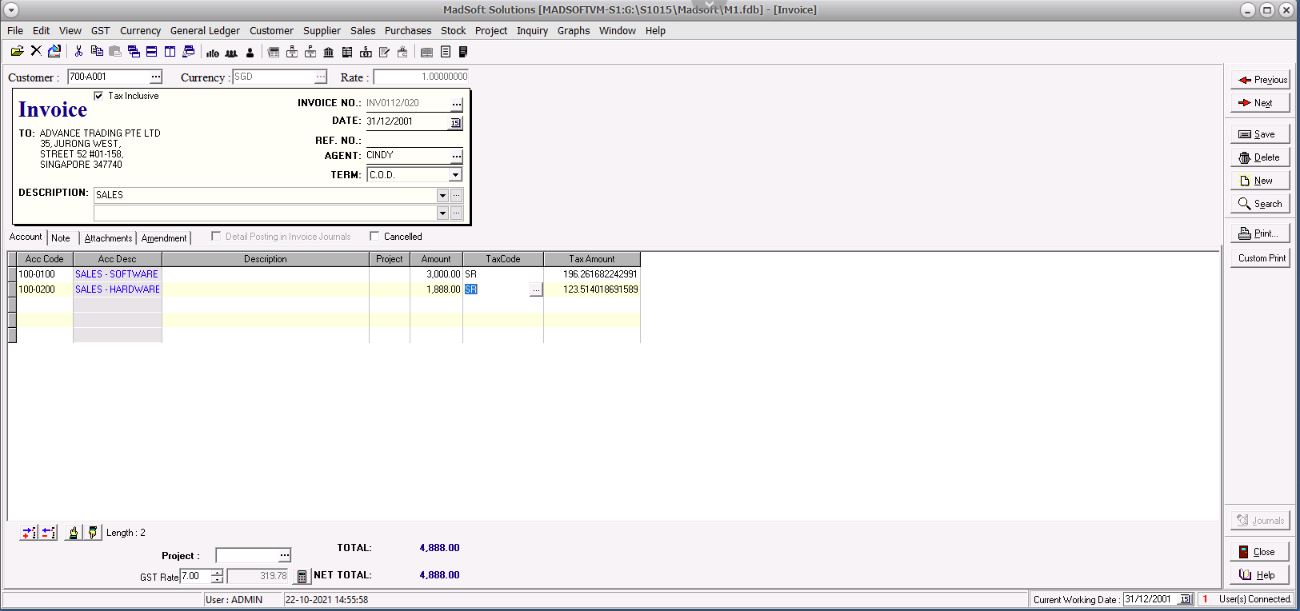Open the date calendar picker icon
The width and height of the screenshot is (1300, 611).
[456, 122]
